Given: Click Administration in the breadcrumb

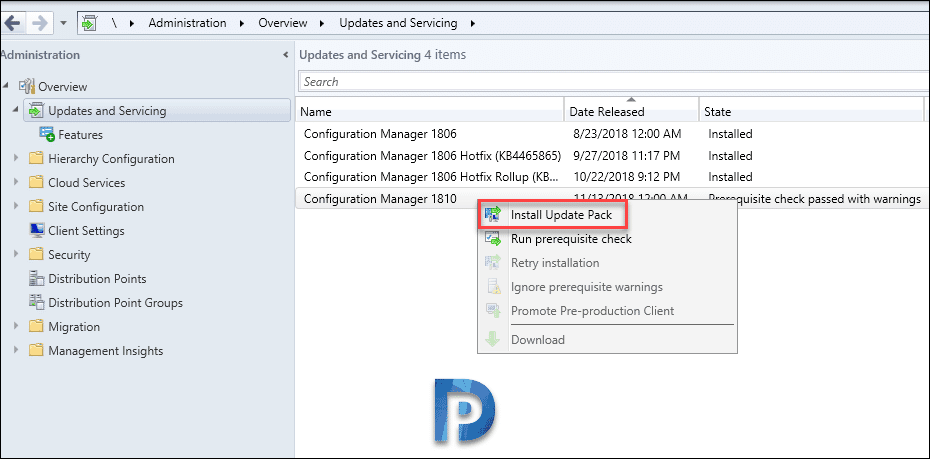Looking at the screenshot, I should (187, 23).
